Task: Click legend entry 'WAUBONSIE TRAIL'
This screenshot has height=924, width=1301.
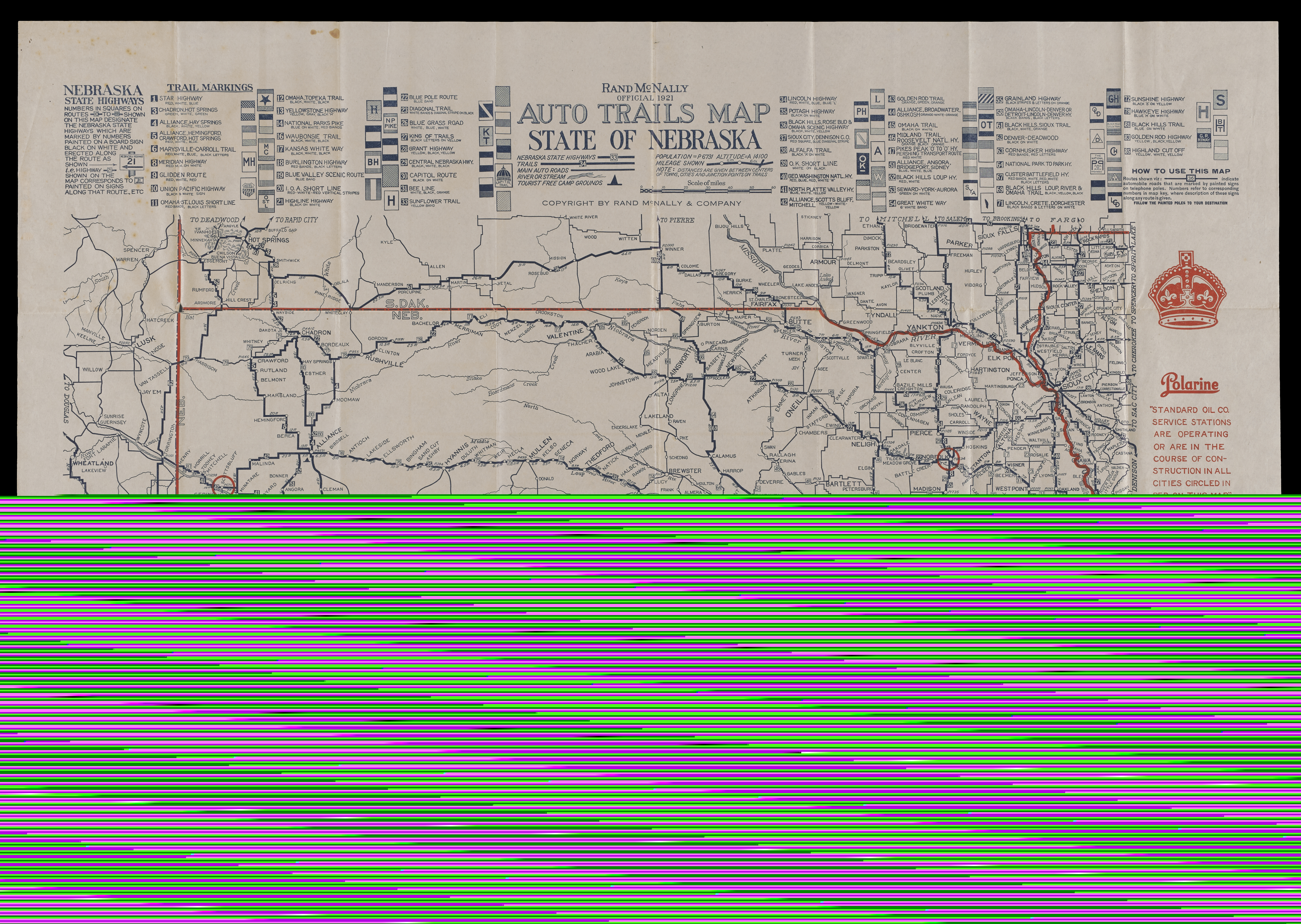Action: (313, 136)
